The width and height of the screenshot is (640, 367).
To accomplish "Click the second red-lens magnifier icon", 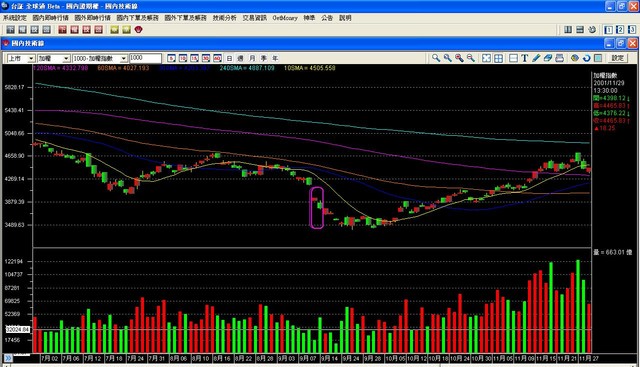I will tap(471, 58).
